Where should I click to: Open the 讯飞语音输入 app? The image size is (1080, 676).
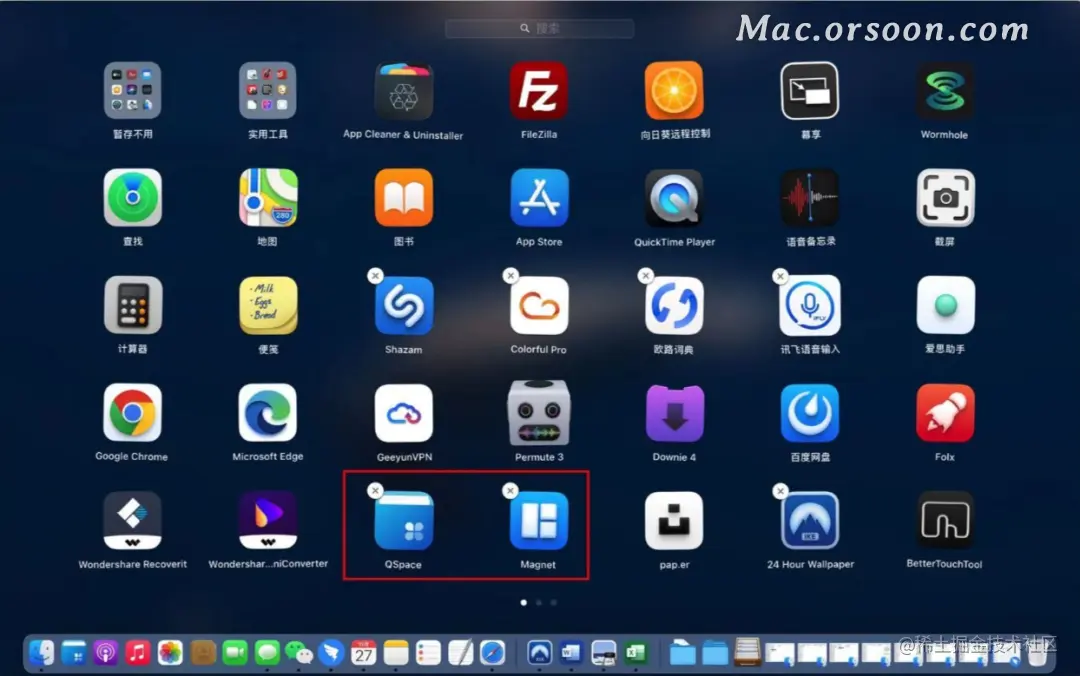(809, 305)
